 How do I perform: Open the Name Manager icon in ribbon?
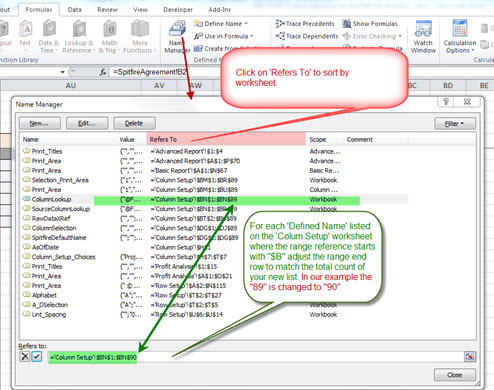[177, 37]
